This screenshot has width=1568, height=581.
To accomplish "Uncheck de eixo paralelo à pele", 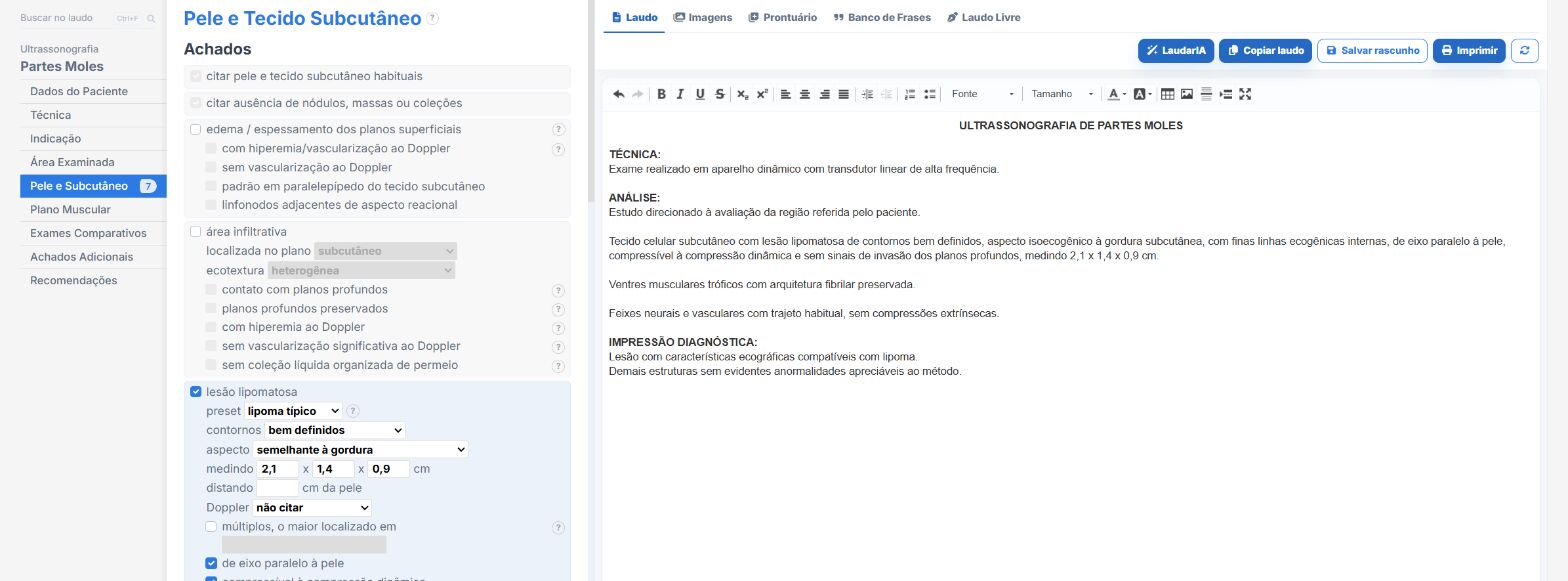I will [x=211, y=563].
